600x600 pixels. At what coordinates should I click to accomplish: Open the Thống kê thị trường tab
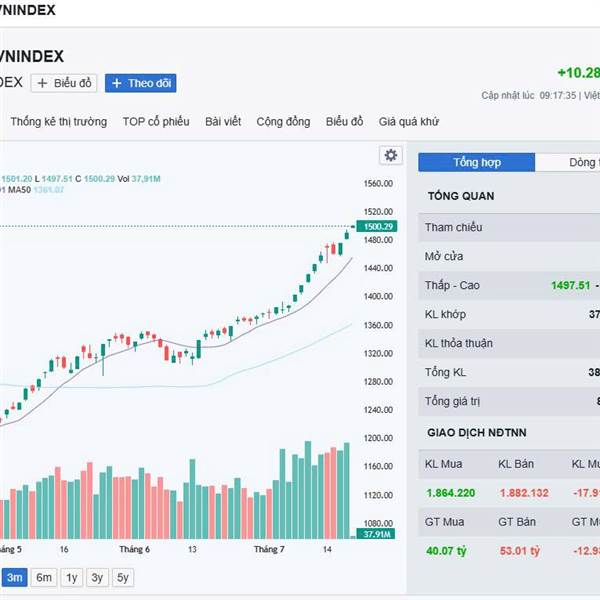click(x=58, y=122)
